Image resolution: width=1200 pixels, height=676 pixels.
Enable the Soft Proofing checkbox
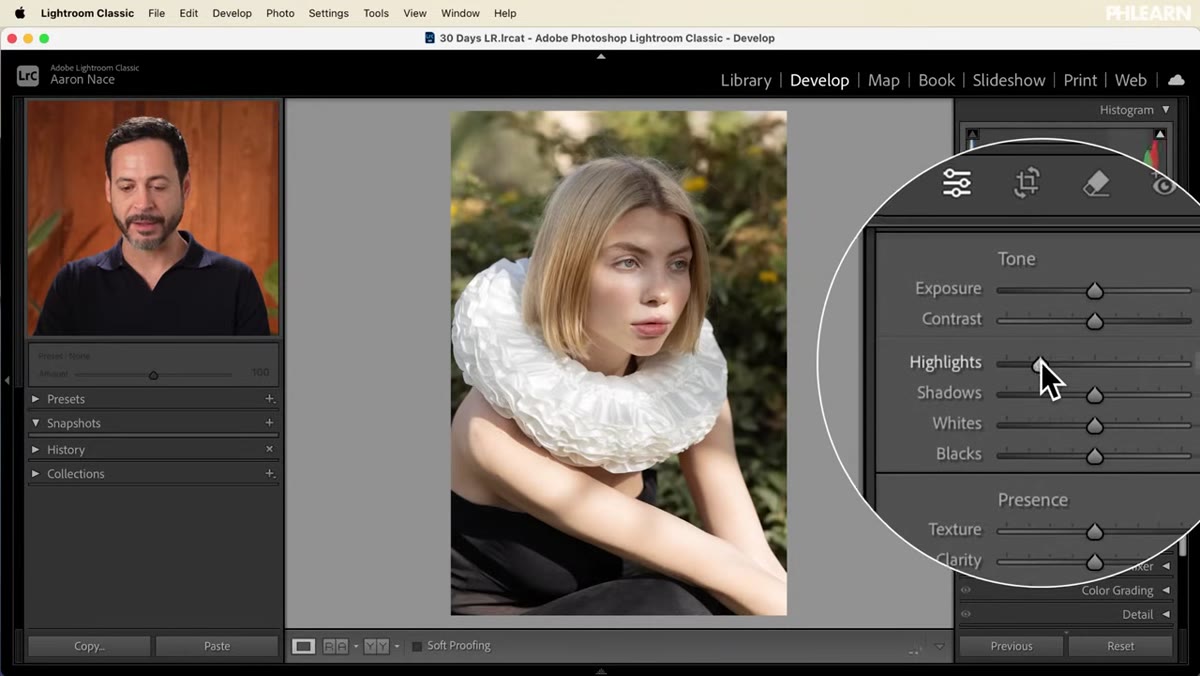[x=417, y=646]
